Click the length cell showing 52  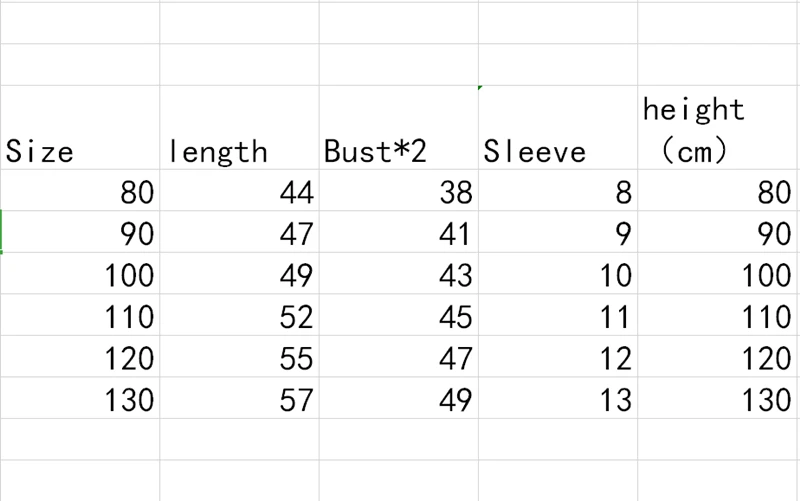tap(240, 315)
